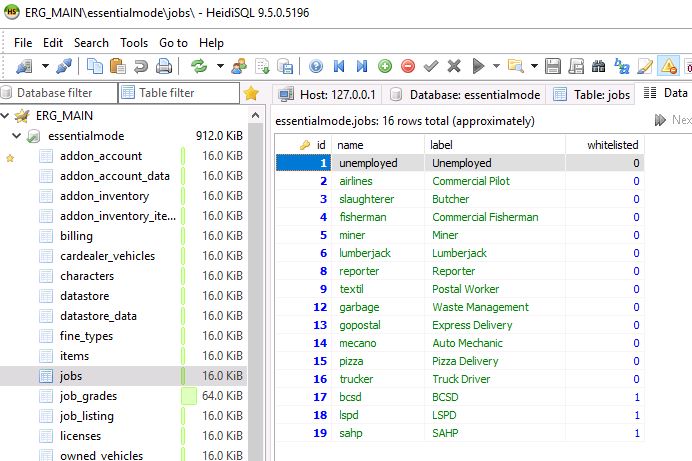
Task: Open the Search menu
Action: (91, 43)
